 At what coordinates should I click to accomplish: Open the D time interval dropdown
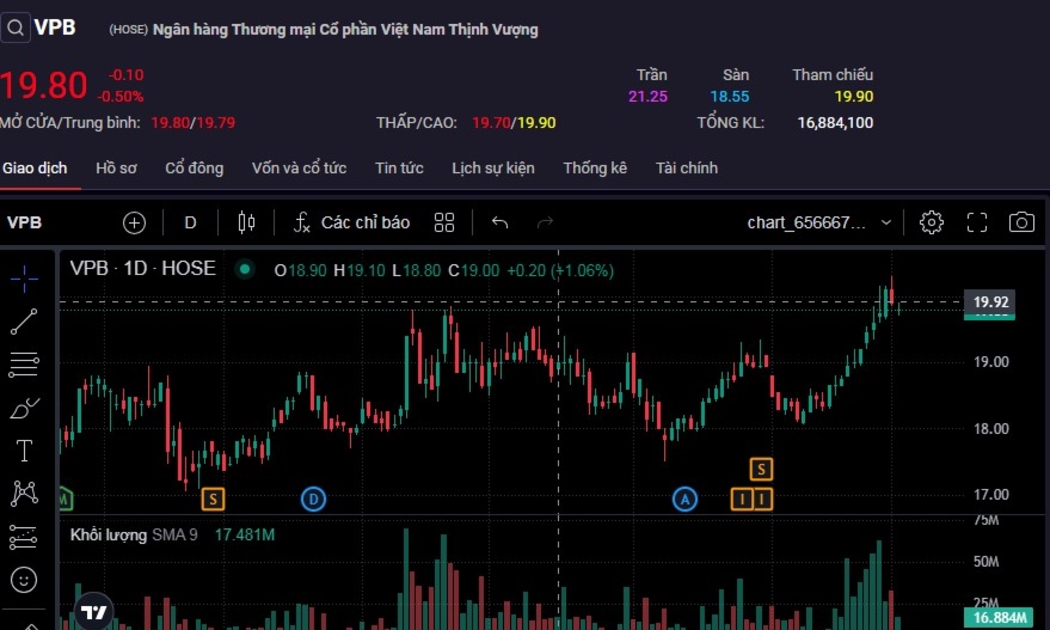tap(190, 223)
